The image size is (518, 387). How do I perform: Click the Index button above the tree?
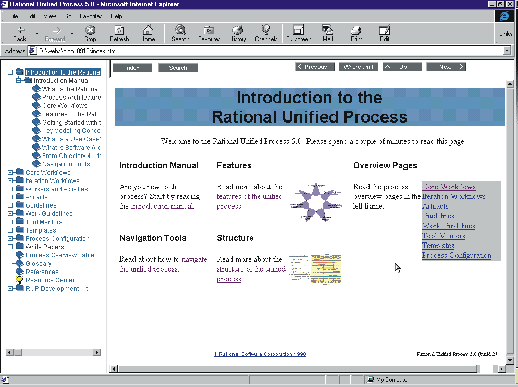click(x=133, y=68)
